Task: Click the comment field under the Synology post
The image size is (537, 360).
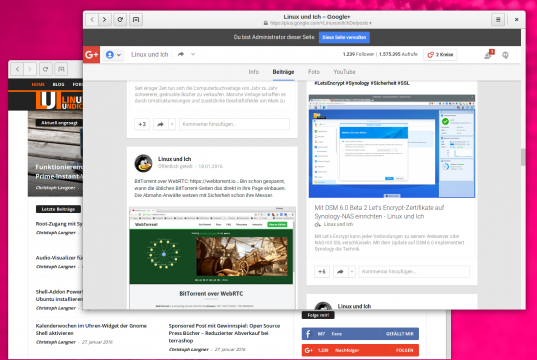Action: [x=414, y=272]
